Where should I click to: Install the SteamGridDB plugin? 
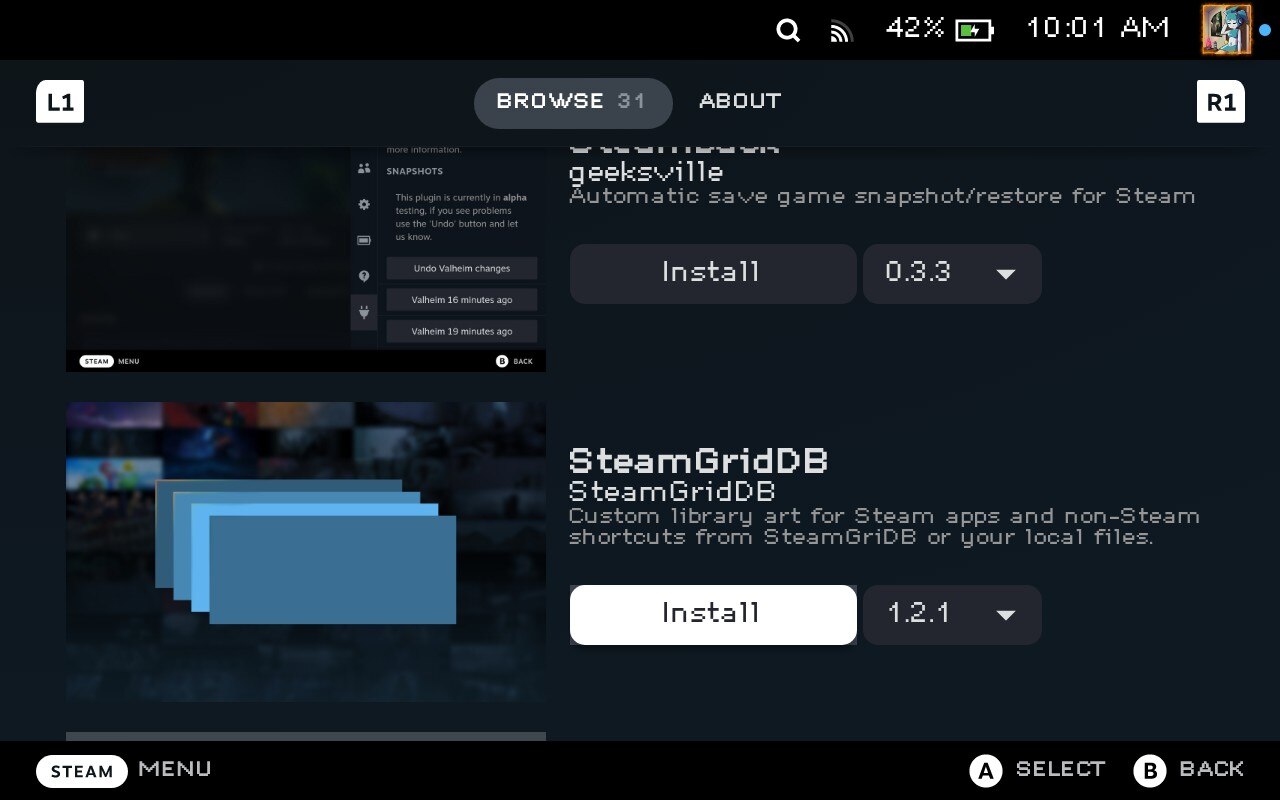pyautogui.click(x=713, y=614)
